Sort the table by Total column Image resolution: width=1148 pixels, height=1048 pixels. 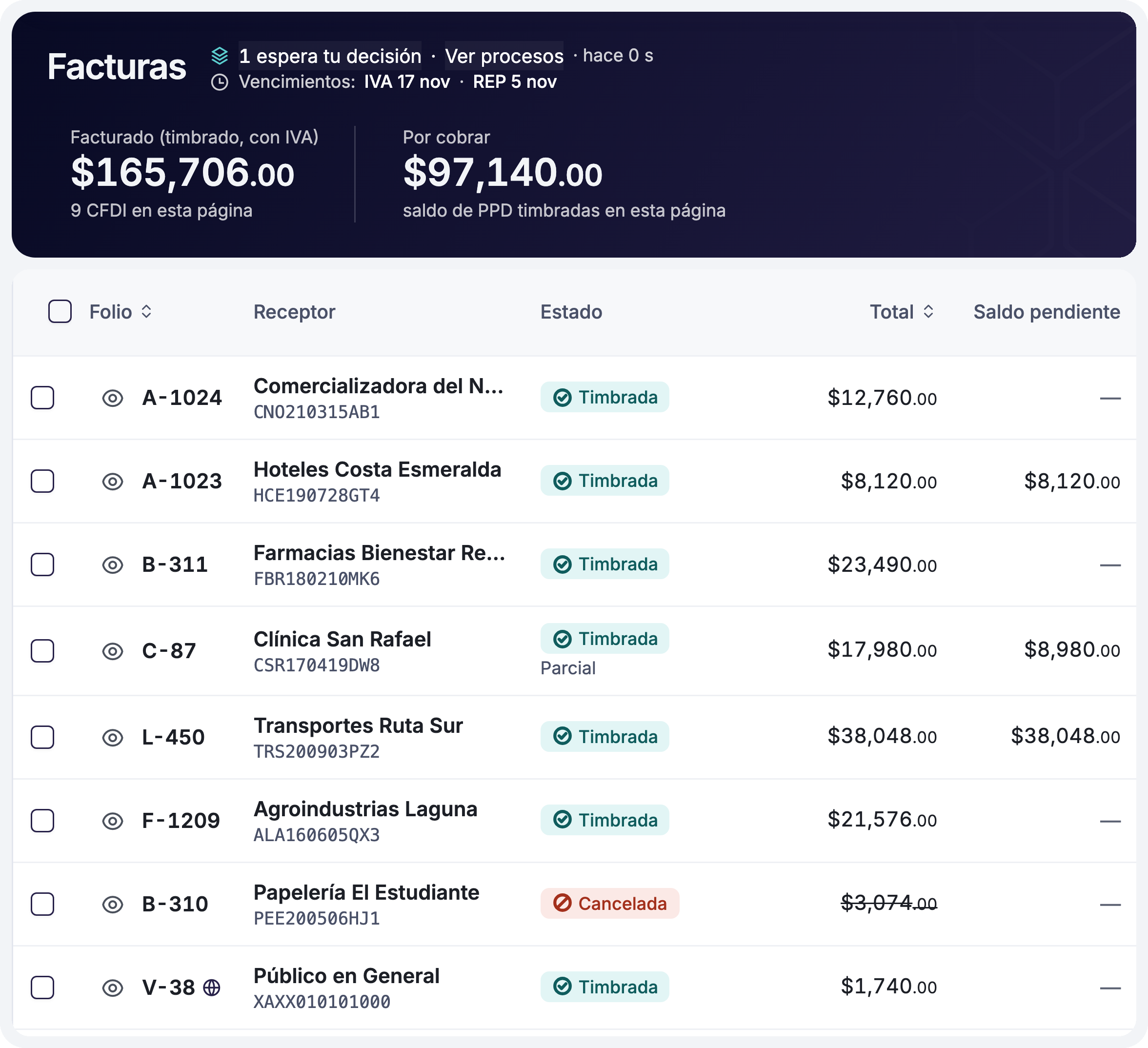902,312
